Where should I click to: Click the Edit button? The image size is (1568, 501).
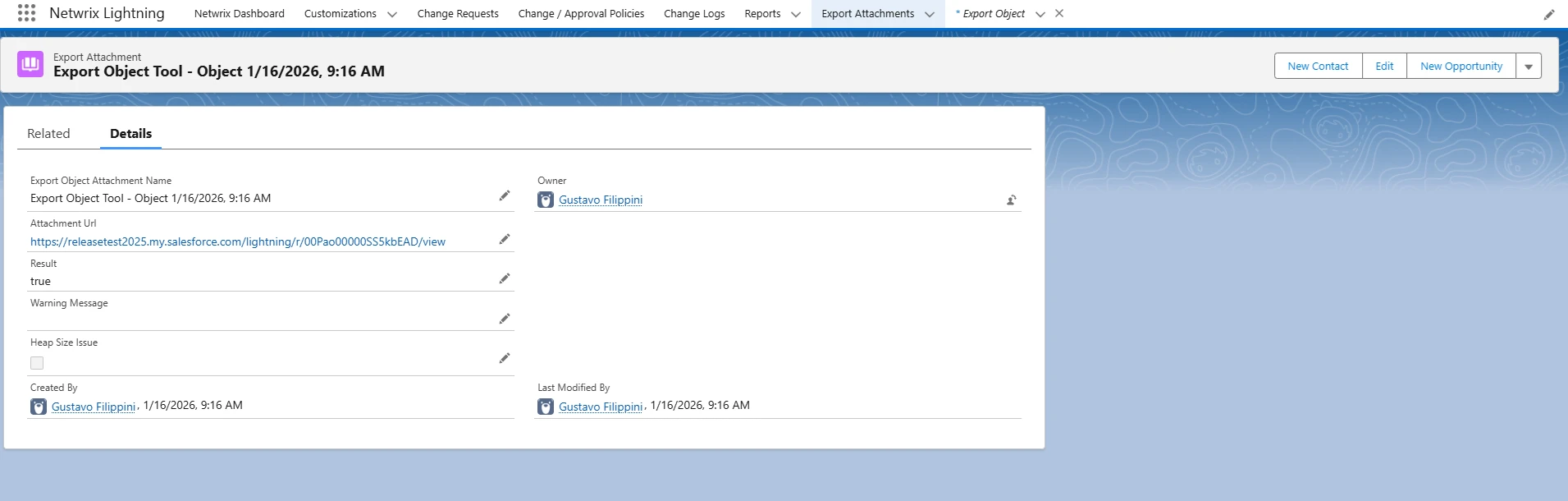1384,67
